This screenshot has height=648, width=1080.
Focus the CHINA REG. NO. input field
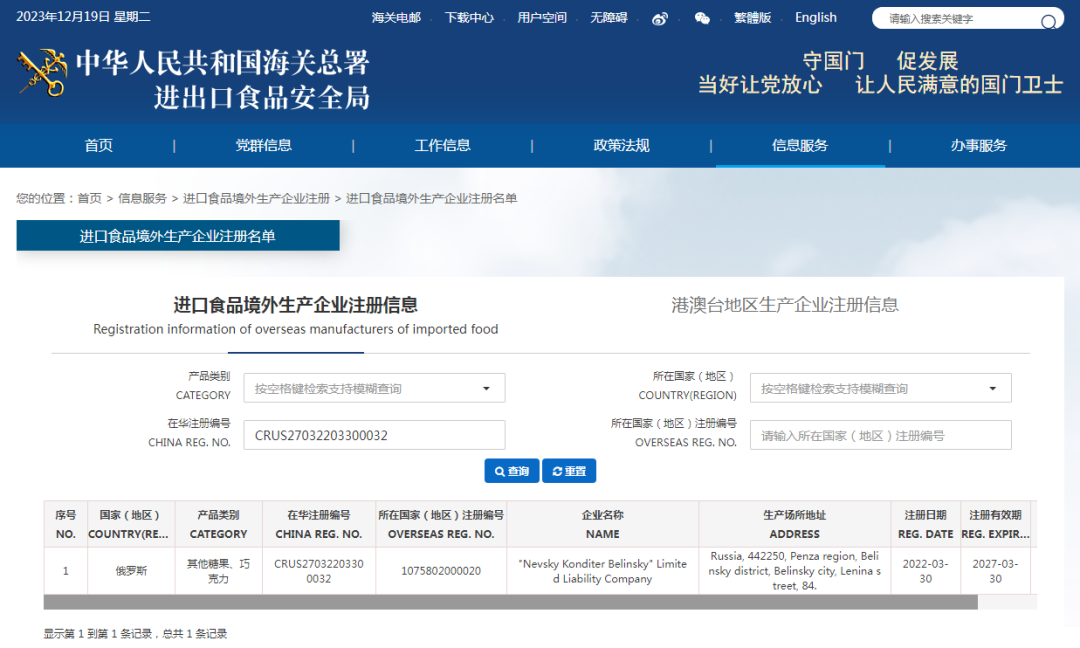click(374, 435)
